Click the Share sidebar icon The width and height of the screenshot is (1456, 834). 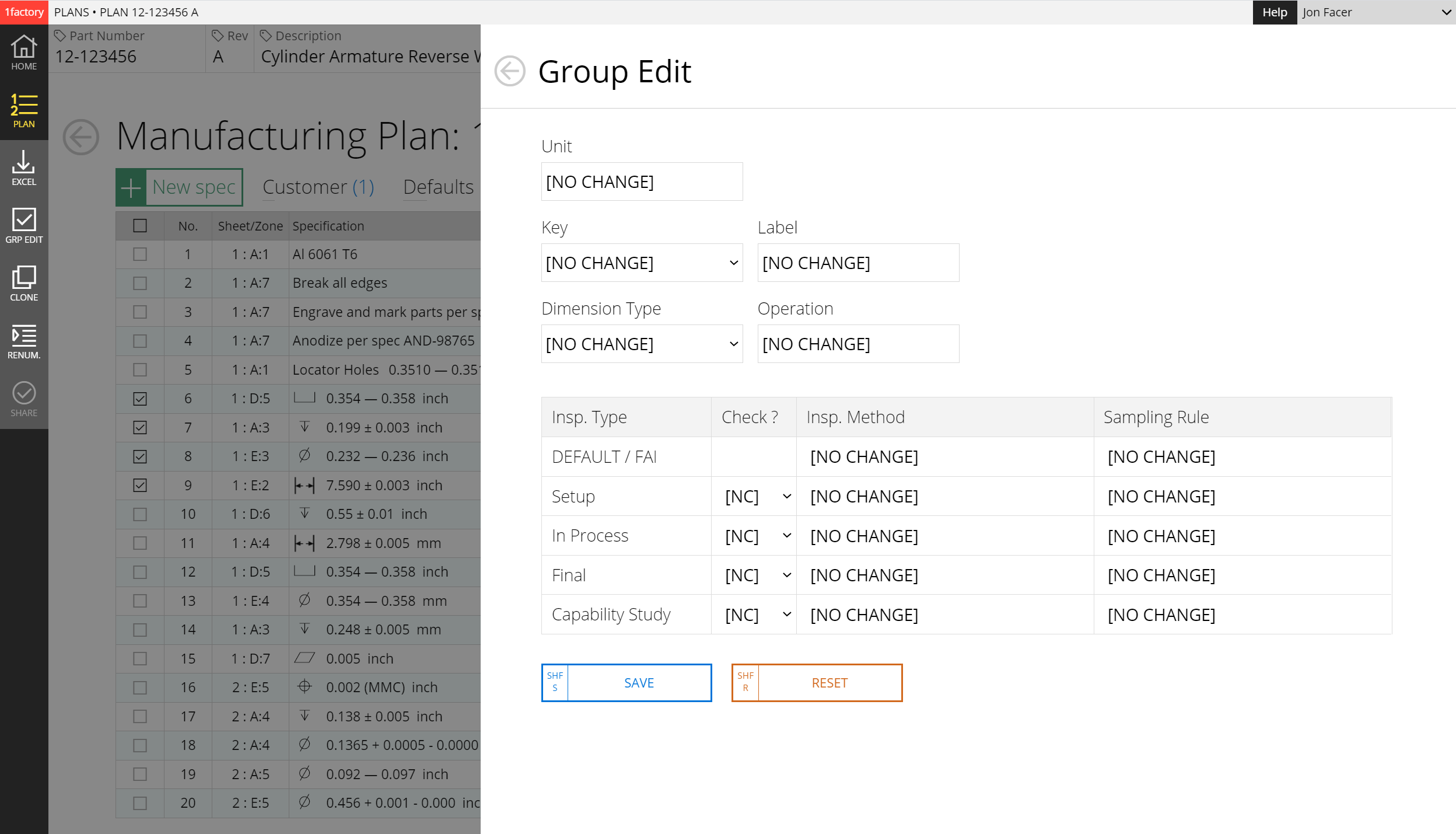(x=24, y=399)
